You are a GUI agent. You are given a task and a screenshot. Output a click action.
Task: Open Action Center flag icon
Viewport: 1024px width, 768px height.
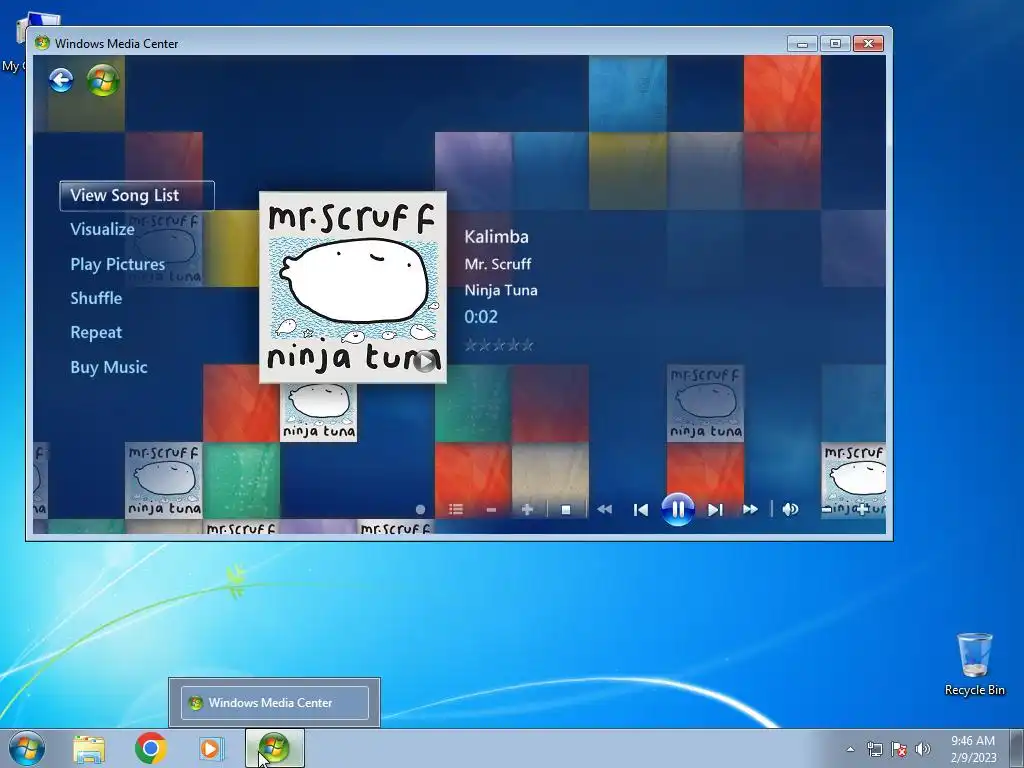pyautogui.click(x=899, y=749)
